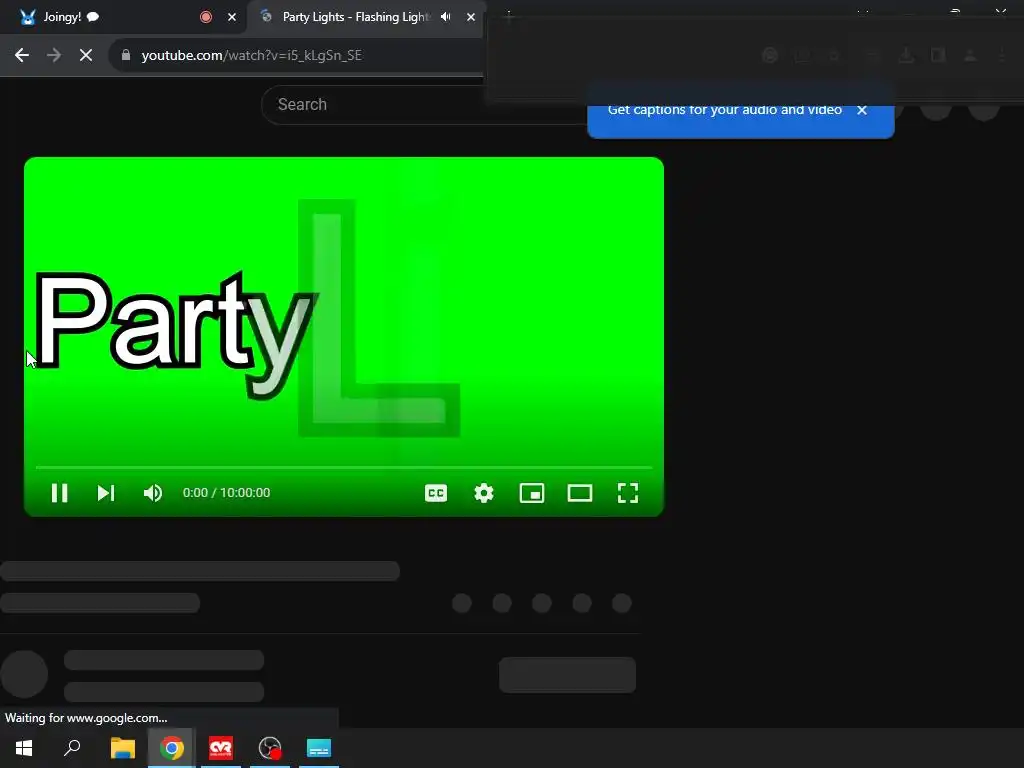The image size is (1024, 768).
Task: Close the Party Lights tab
Action: click(x=471, y=17)
